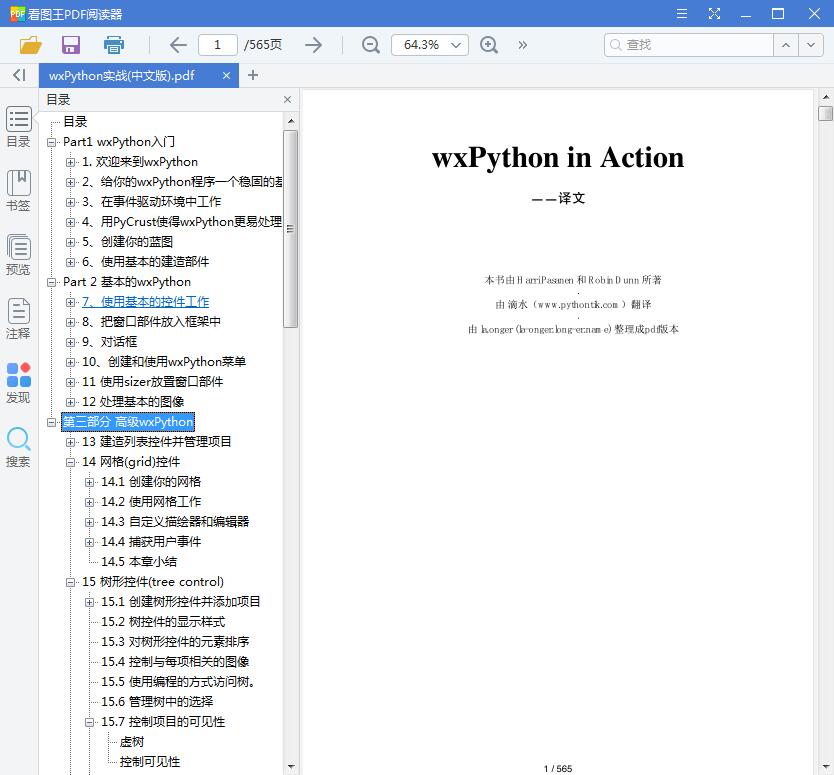Select the wxPython实战(中文版).pdf document tab
Image resolution: width=834 pixels, height=775 pixels.
pos(130,75)
